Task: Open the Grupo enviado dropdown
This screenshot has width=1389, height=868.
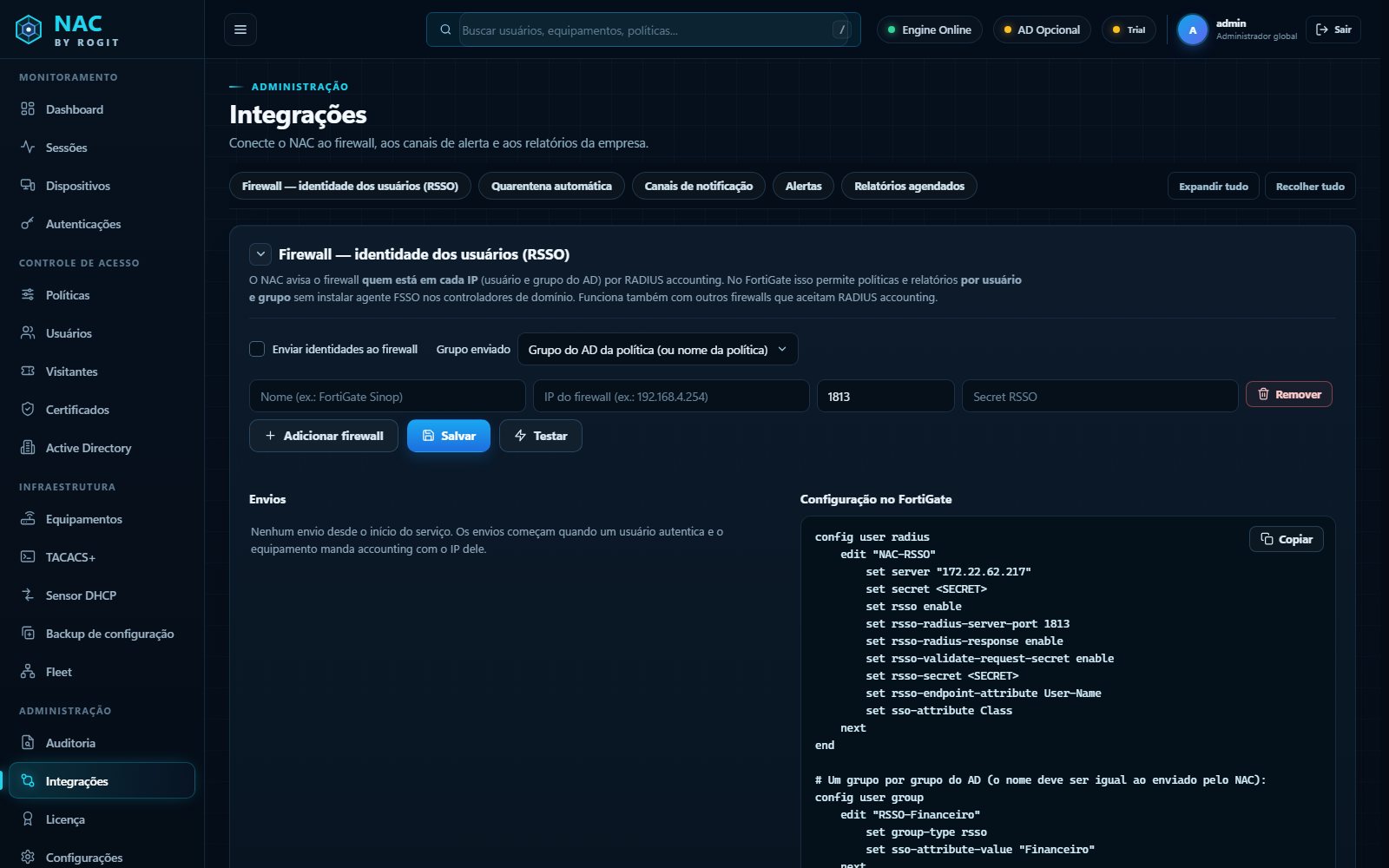Action: [657, 349]
